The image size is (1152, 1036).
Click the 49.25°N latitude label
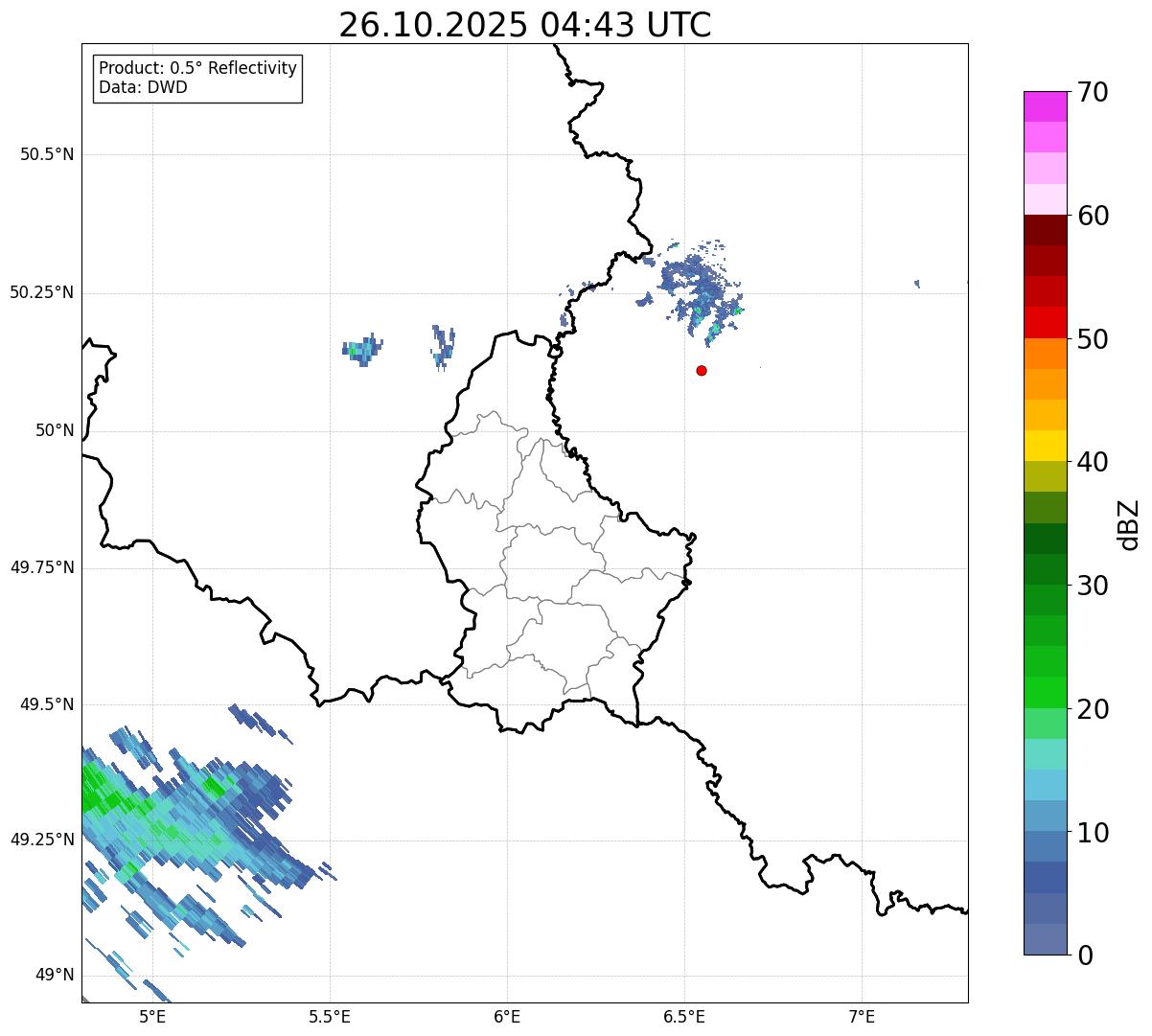pyautogui.click(x=42, y=840)
